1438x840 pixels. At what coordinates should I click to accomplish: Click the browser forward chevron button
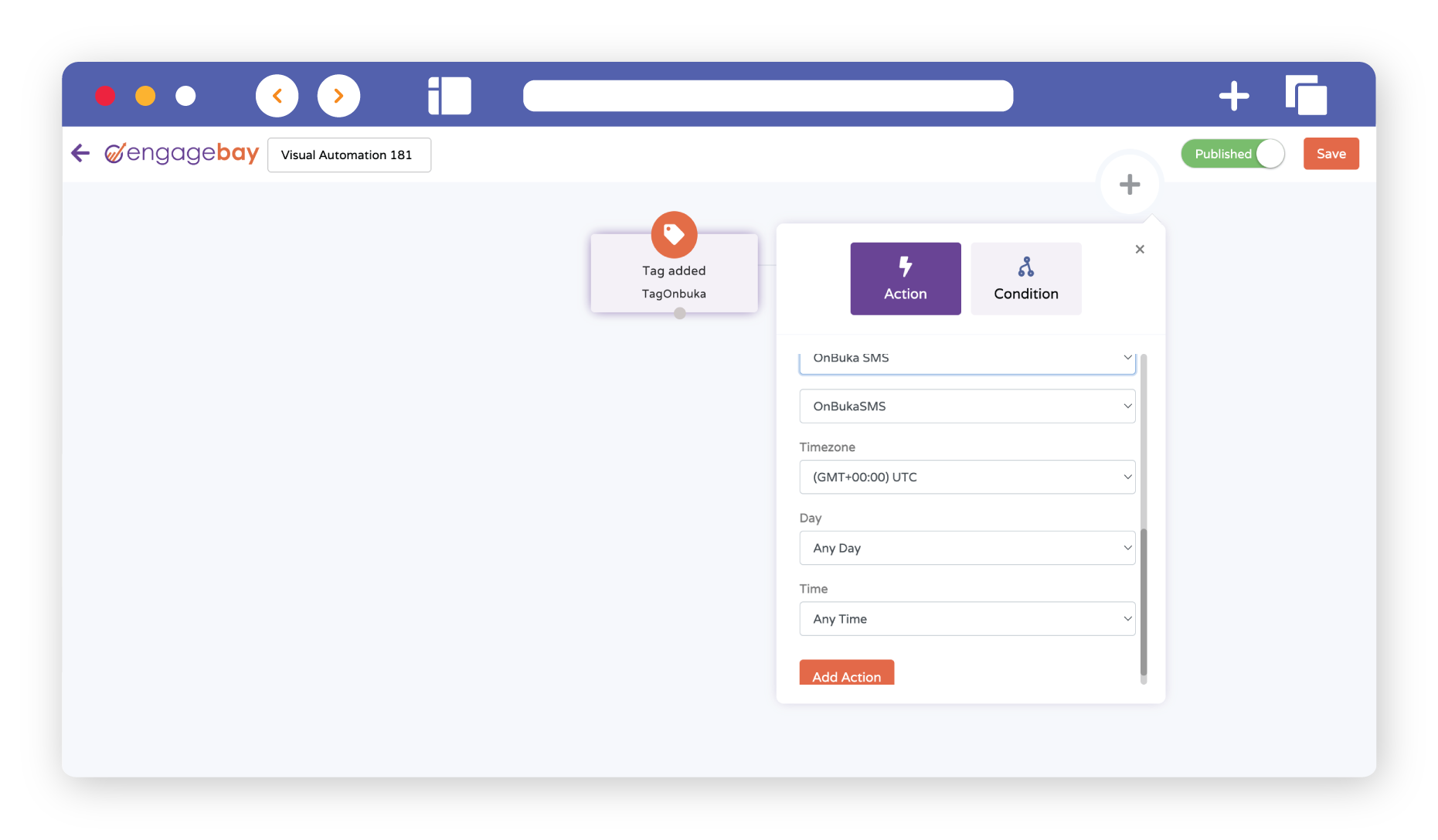[338, 96]
